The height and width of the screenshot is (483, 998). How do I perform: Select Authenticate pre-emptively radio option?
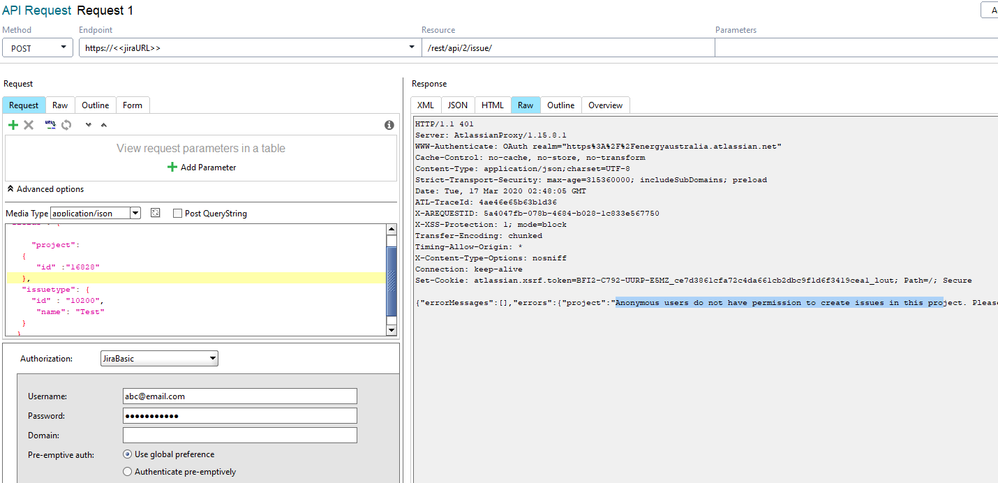click(x=127, y=472)
